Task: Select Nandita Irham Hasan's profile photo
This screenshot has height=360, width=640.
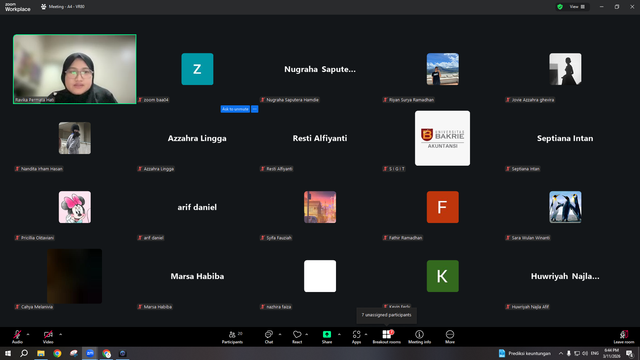Action: [x=75, y=138]
